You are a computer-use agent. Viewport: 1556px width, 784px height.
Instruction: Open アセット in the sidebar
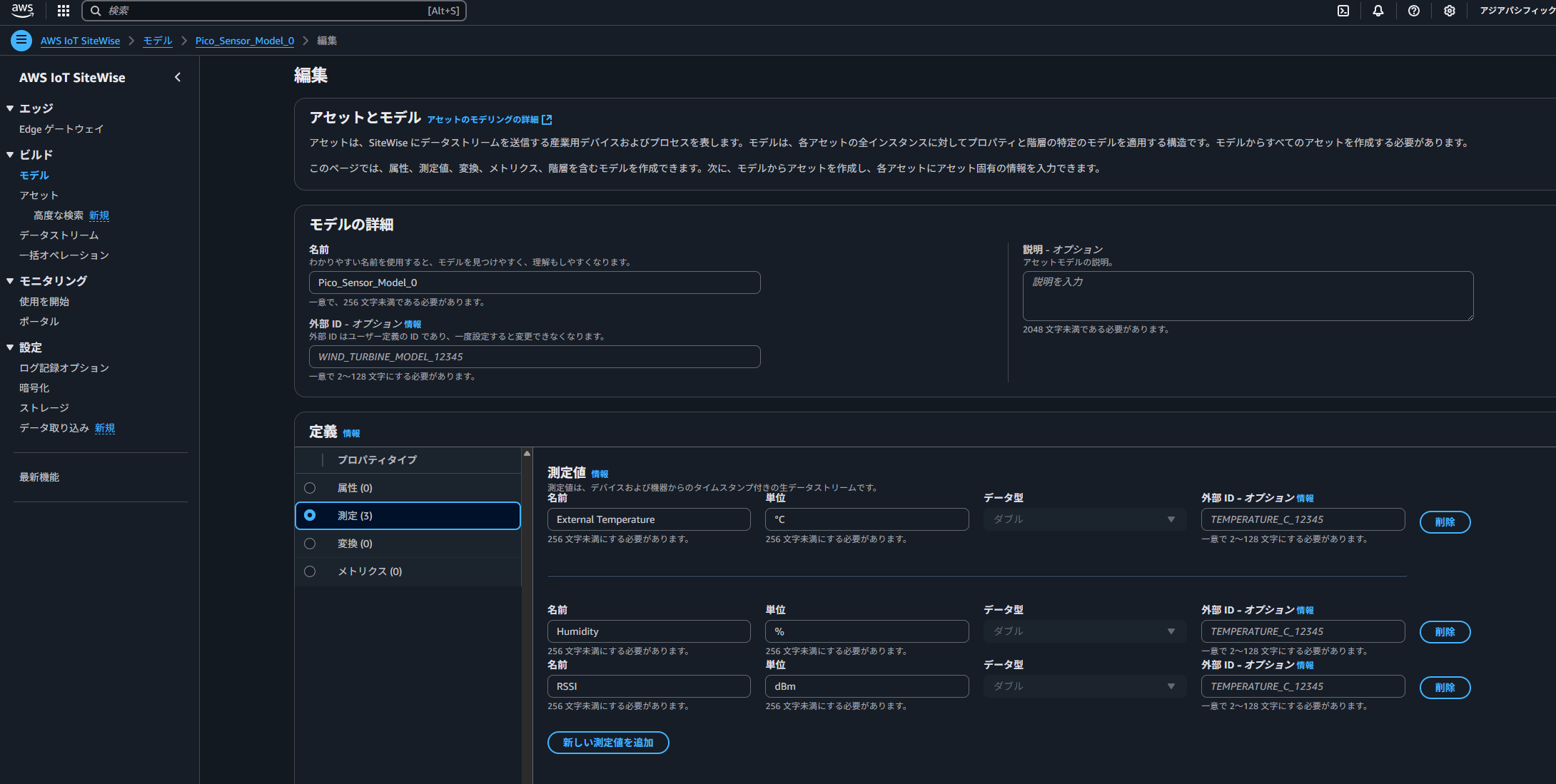(x=39, y=195)
